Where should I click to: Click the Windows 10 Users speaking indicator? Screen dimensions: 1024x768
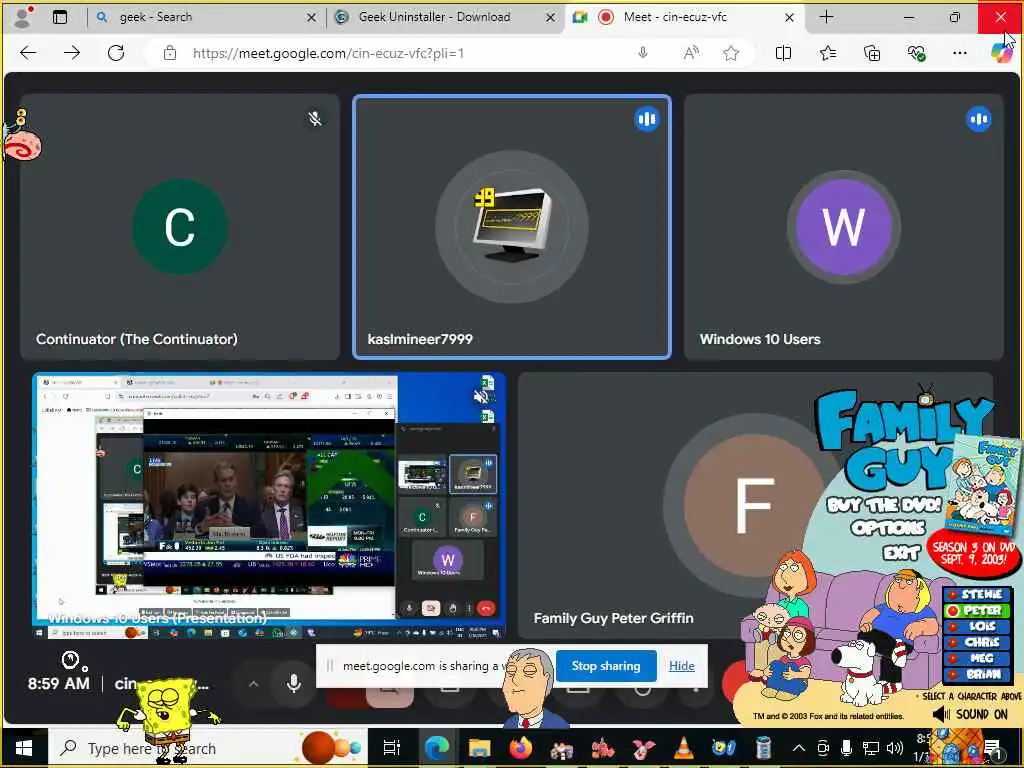[x=978, y=119]
